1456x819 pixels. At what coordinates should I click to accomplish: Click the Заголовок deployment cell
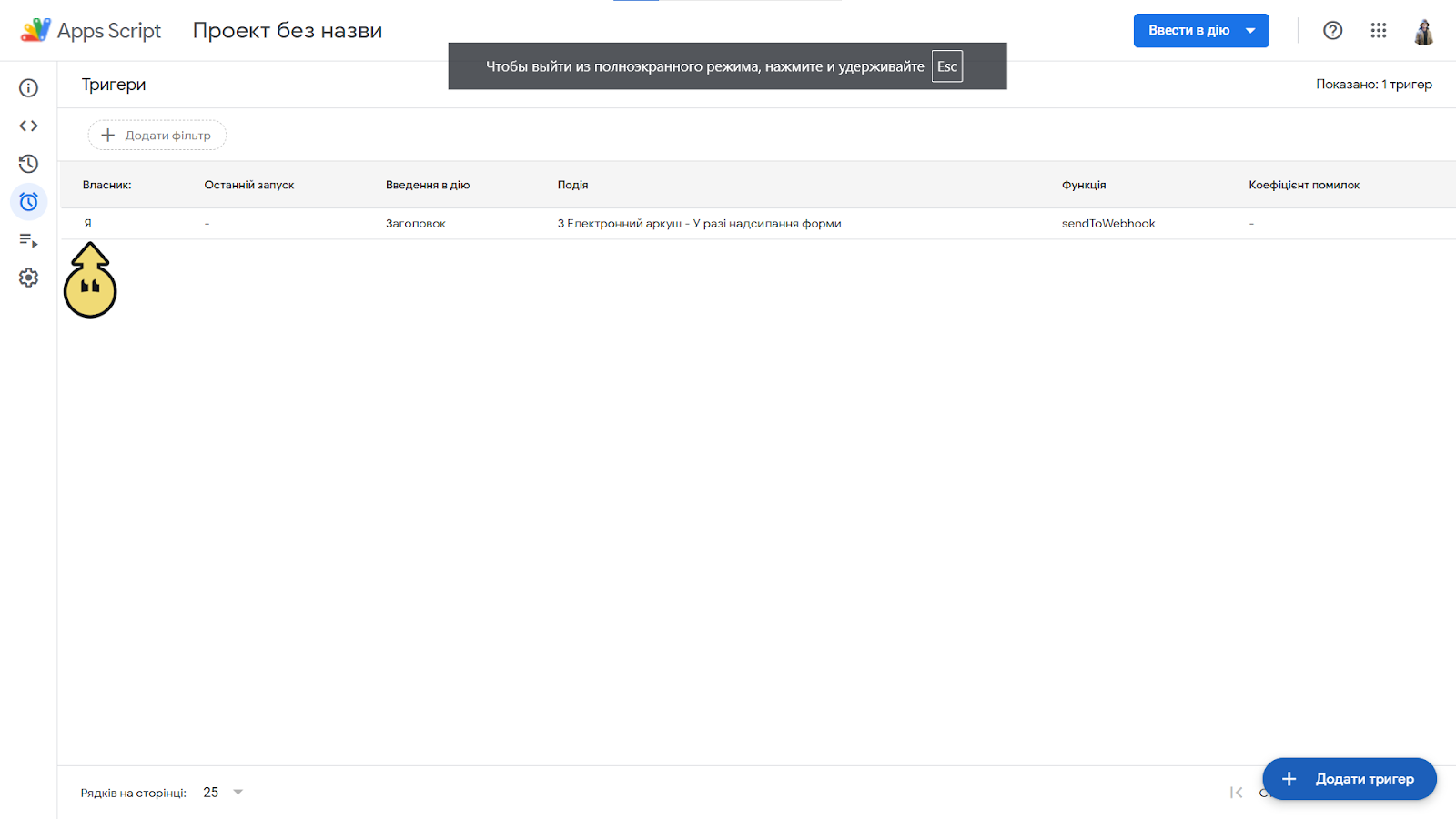(416, 224)
